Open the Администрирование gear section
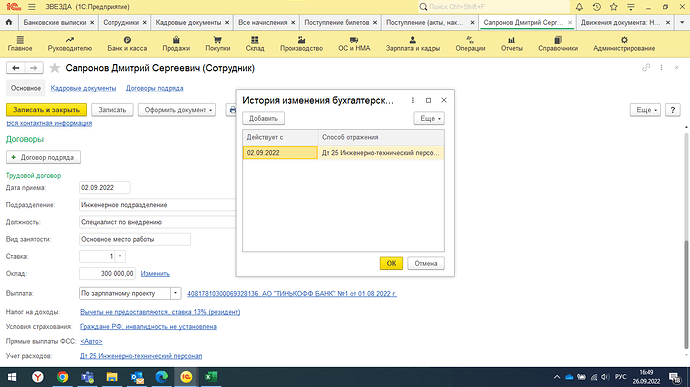The height and width of the screenshot is (387, 690). 624,44
